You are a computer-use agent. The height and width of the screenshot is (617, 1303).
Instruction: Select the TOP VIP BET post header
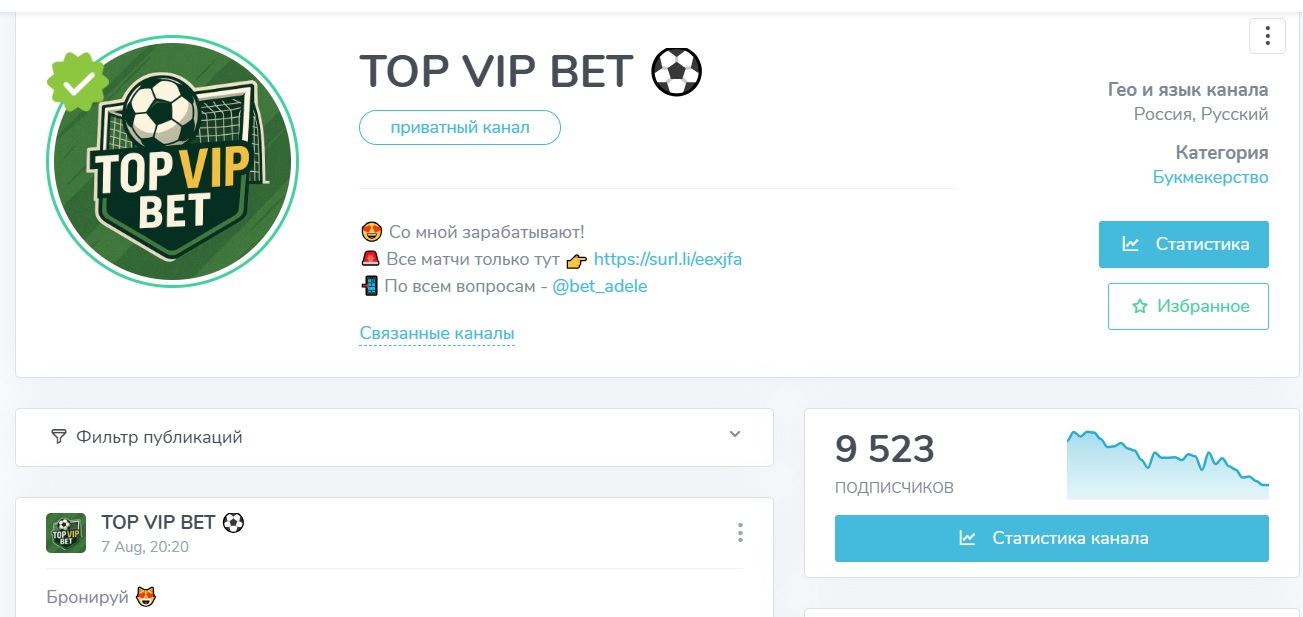pos(160,521)
